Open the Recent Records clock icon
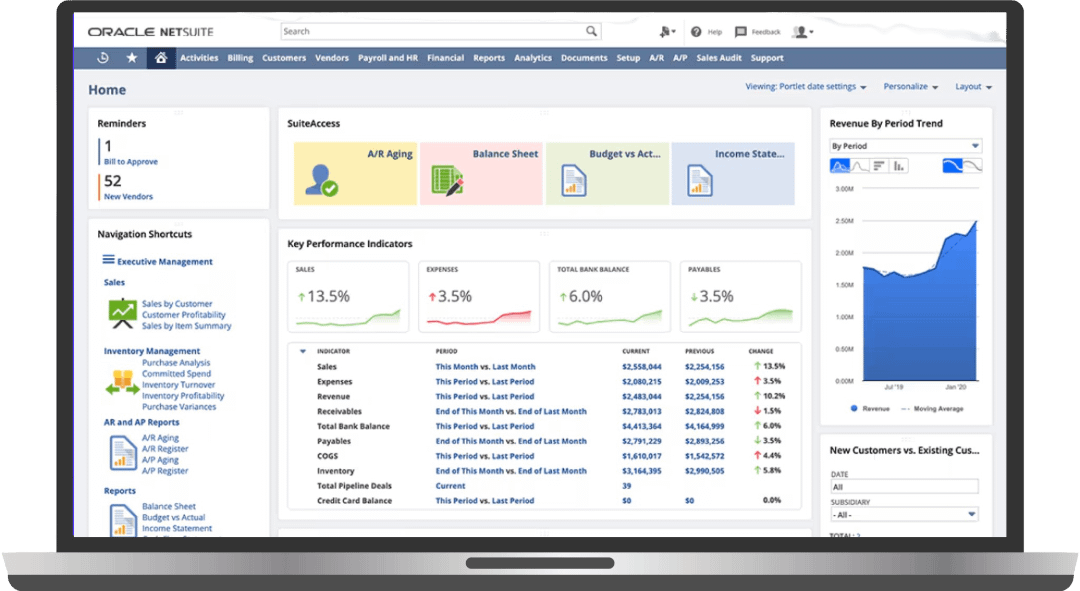Screen dimensions: 1080x591 (x=103, y=58)
